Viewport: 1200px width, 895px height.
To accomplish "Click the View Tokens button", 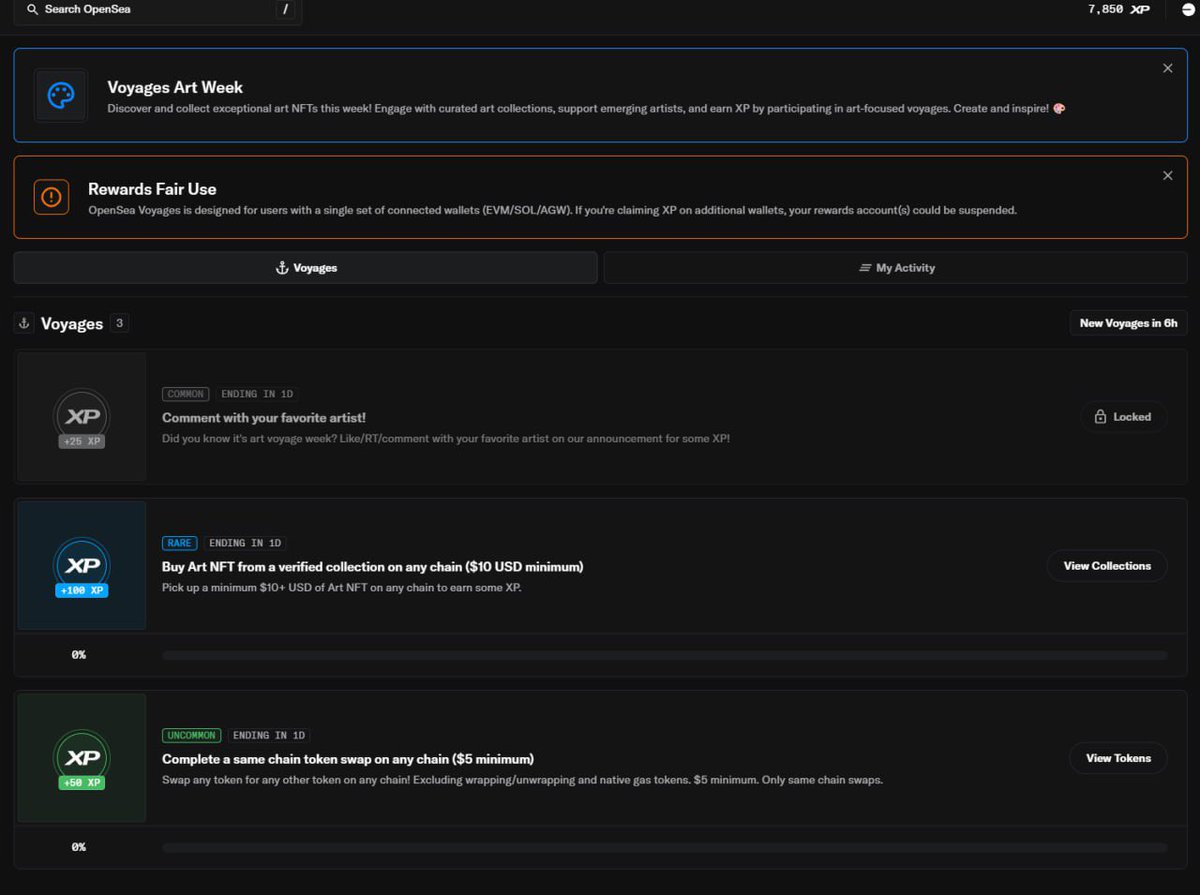I will tap(1118, 758).
